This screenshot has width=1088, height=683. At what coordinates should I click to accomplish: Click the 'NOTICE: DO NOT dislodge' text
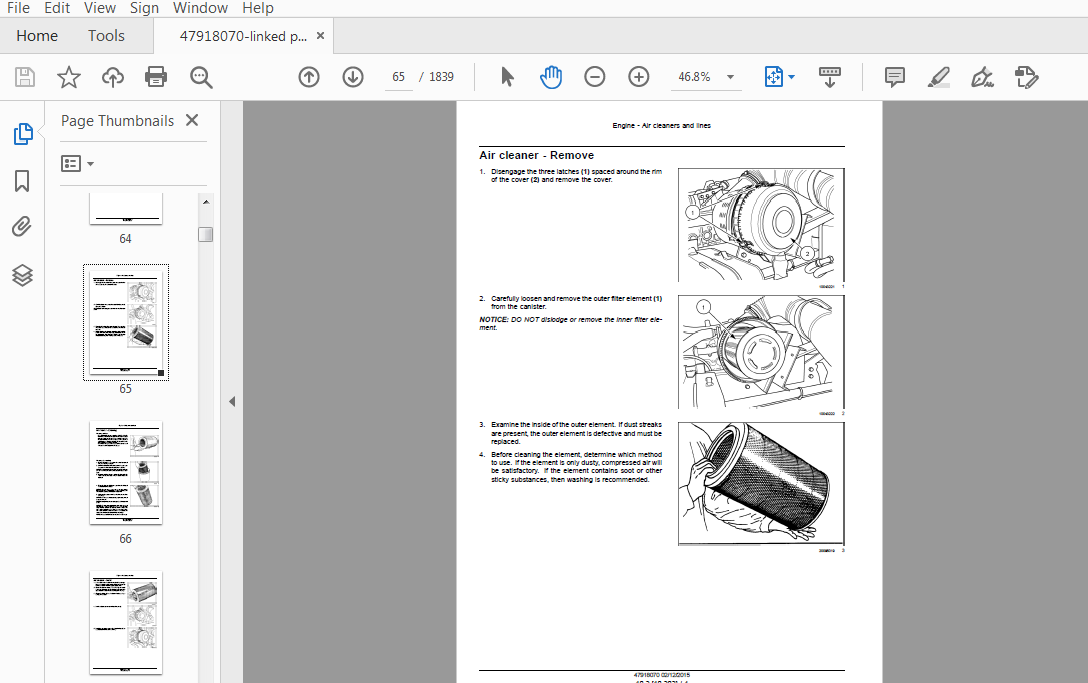click(x=570, y=323)
